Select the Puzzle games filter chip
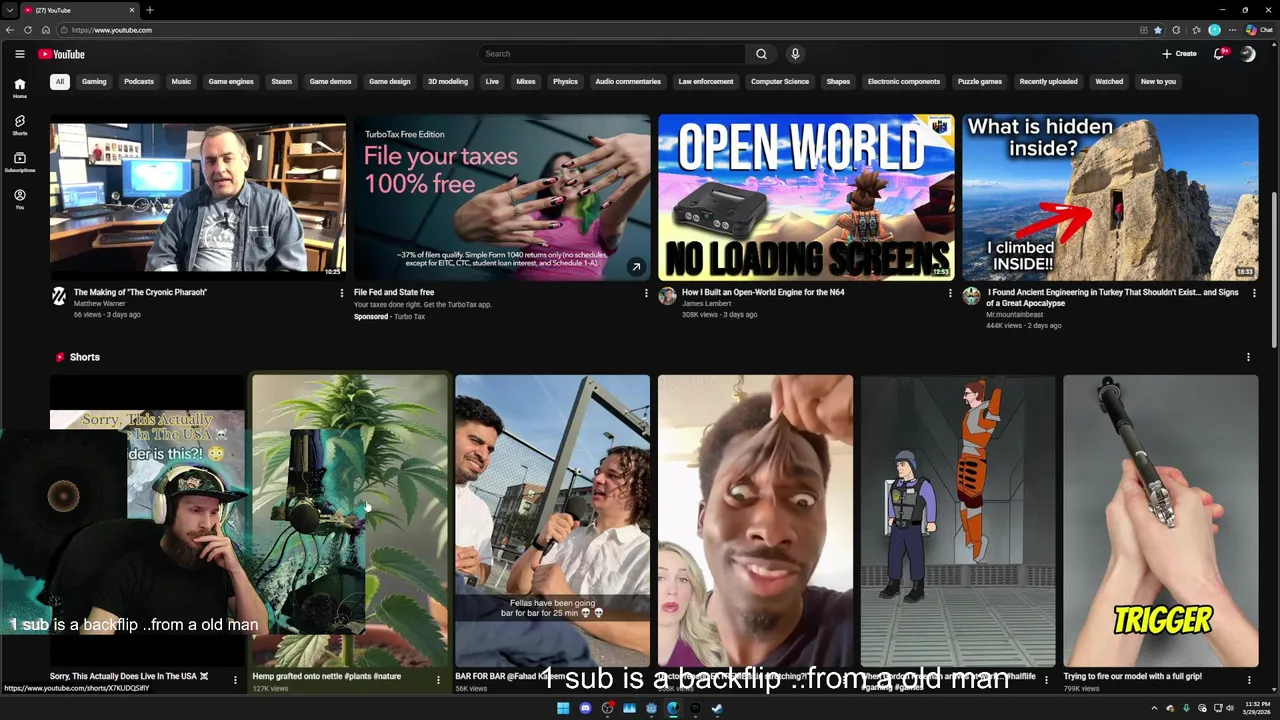This screenshot has height=720, width=1280. [980, 82]
